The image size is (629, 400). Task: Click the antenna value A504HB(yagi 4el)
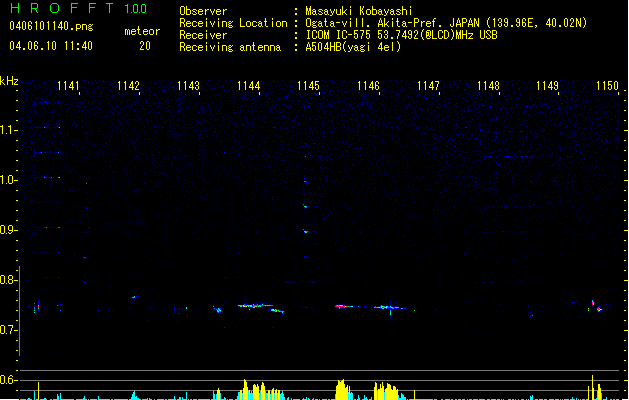[353, 47]
